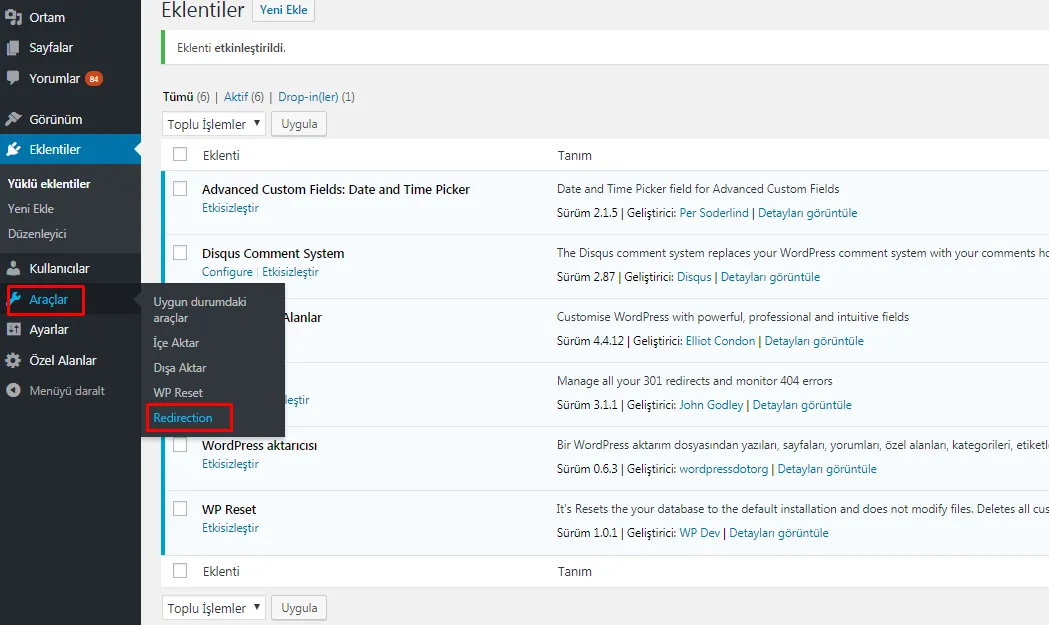Select WP Reset from Araçlar submenu
The width and height of the screenshot is (1049, 625).
(x=178, y=393)
